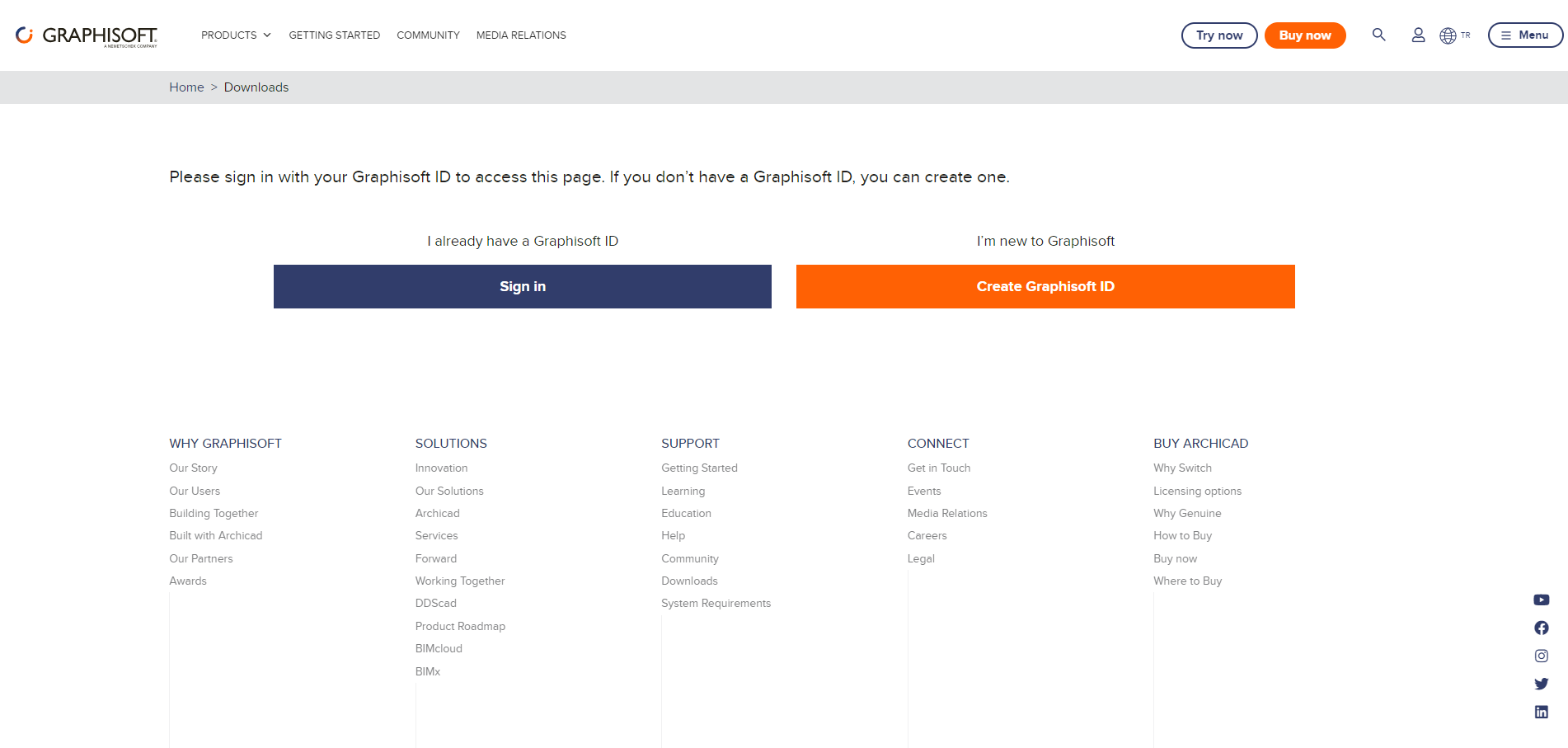Image resolution: width=1568 pixels, height=748 pixels.
Task: Open How to Buy footer link
Action: coord(1182,535)
